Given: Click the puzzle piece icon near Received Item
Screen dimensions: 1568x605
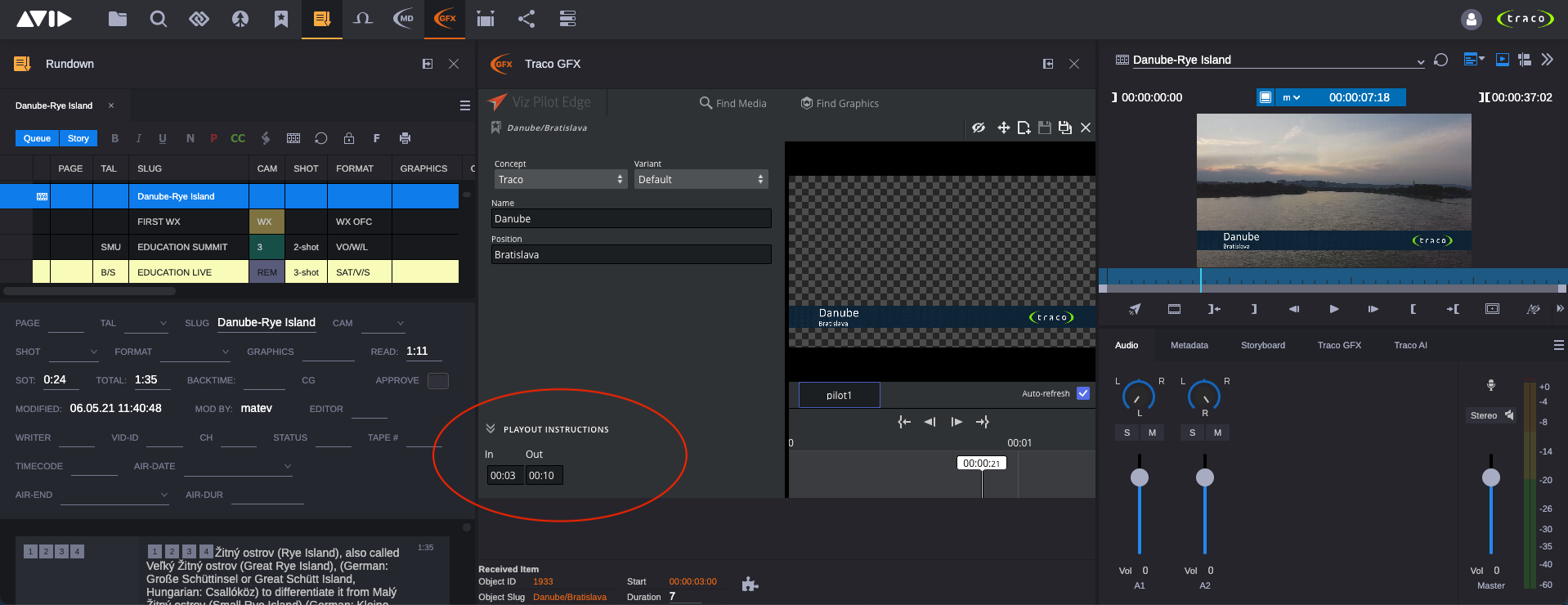Looking at the screenshot, I should [x=750, y=584].
